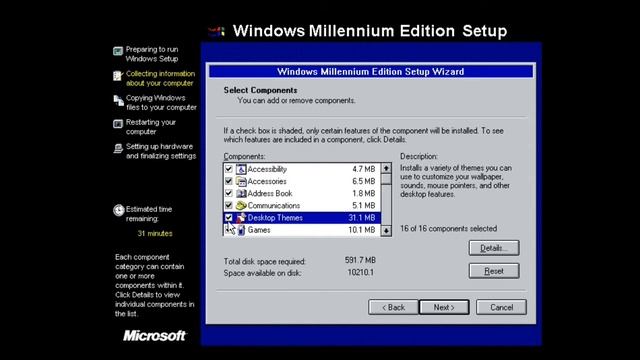The width and height of the screenshot is (640, 360).
Task: Click the 5.1 MB size value
Action: click(x=364, y=206)
